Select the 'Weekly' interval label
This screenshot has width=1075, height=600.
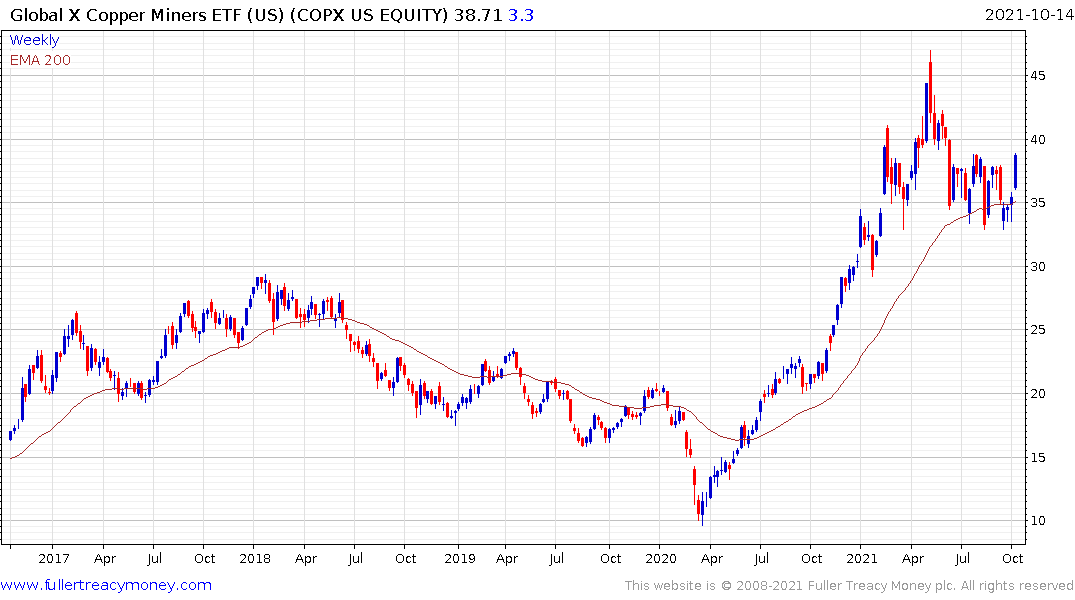(34, 40)
